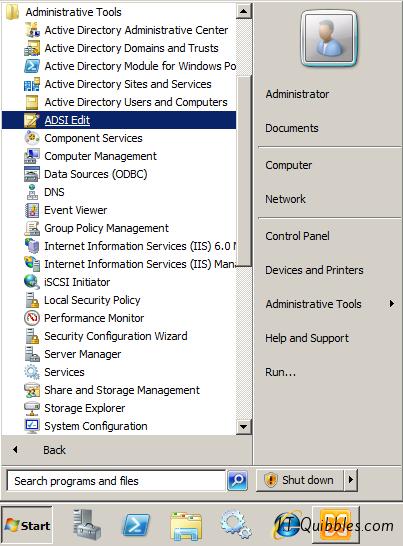Click the Computer Management icon
Image resolution: width=403 pixels, height=546 pixels.
[32, 156]
